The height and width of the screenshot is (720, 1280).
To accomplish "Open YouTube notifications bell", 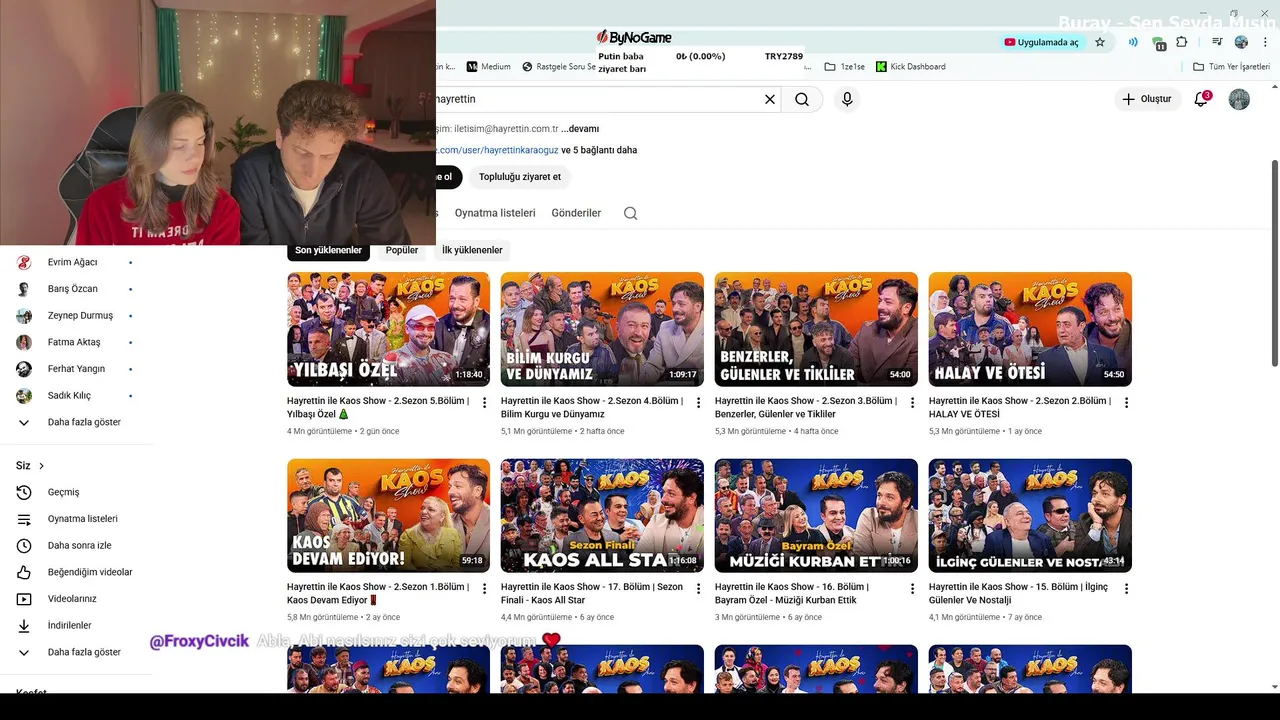I will click(x=1202, y=99).
